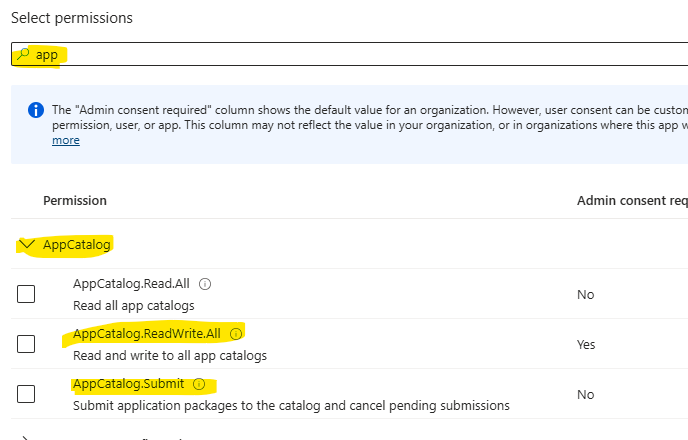Click the Admin consent required column header

pos(630,201)
